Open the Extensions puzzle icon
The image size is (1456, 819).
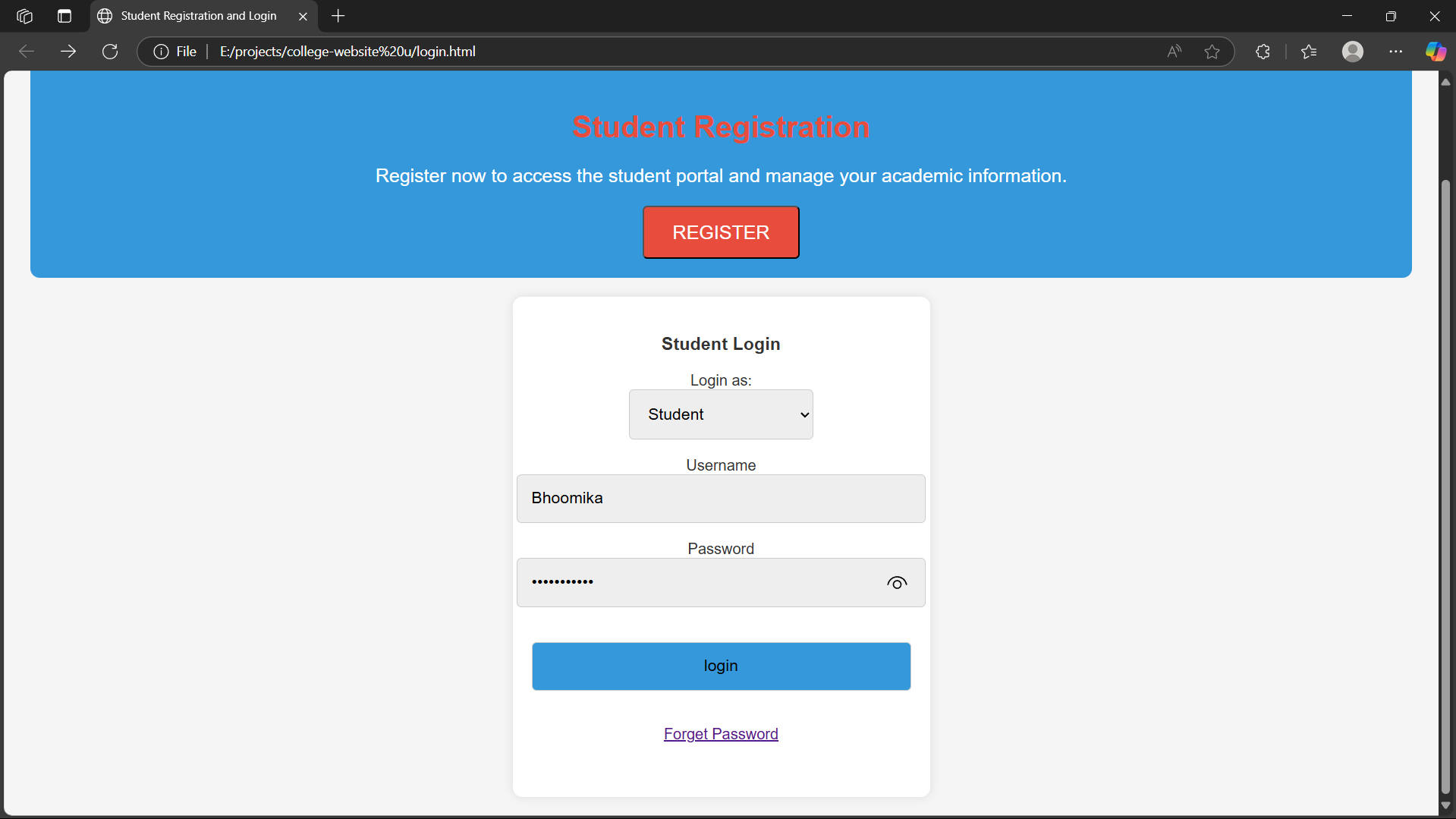point(1263,52)
